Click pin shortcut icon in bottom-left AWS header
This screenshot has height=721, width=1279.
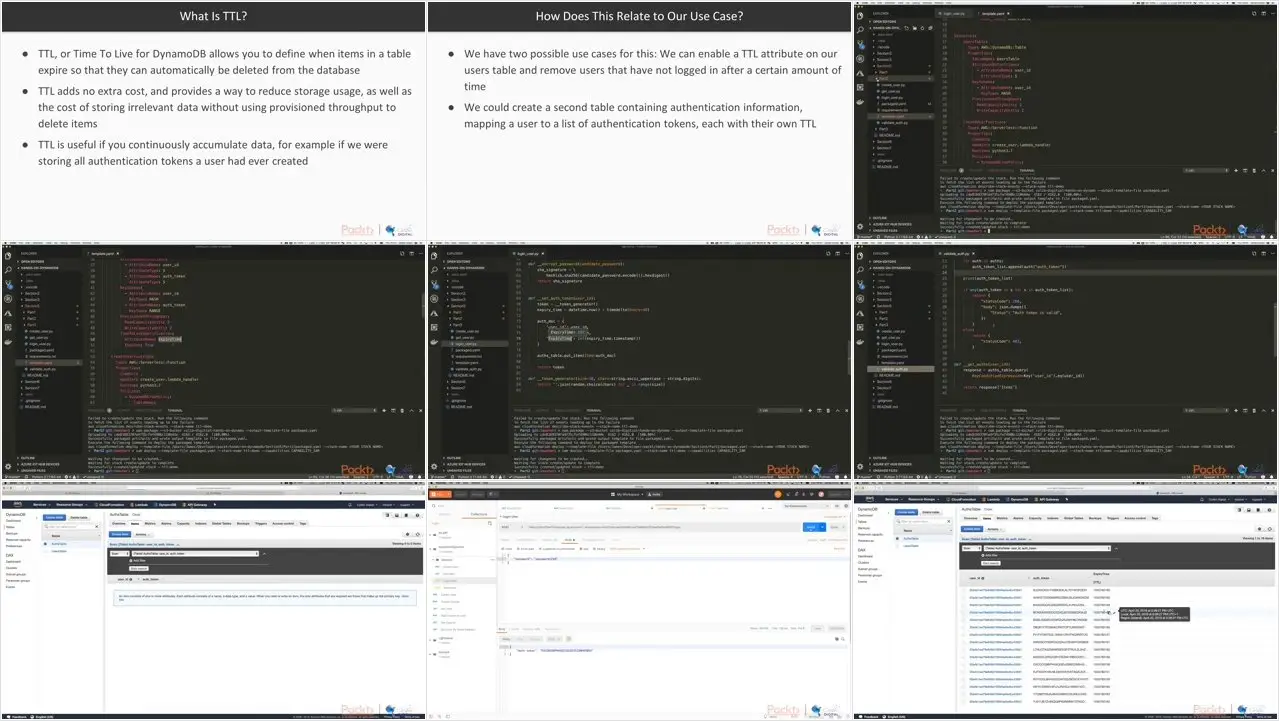[215, 505]
